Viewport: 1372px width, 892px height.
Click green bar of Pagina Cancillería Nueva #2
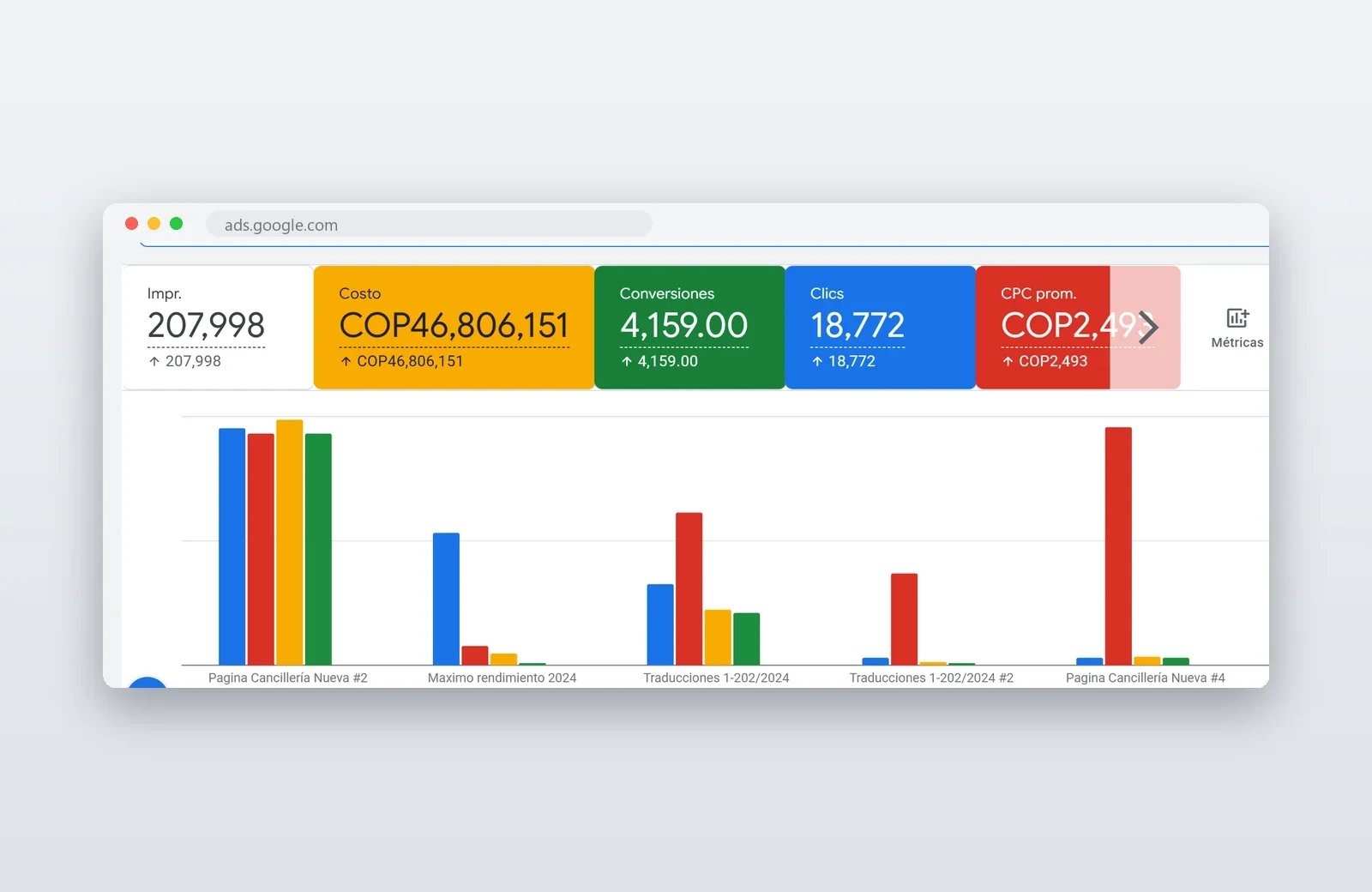pos(318,549)
